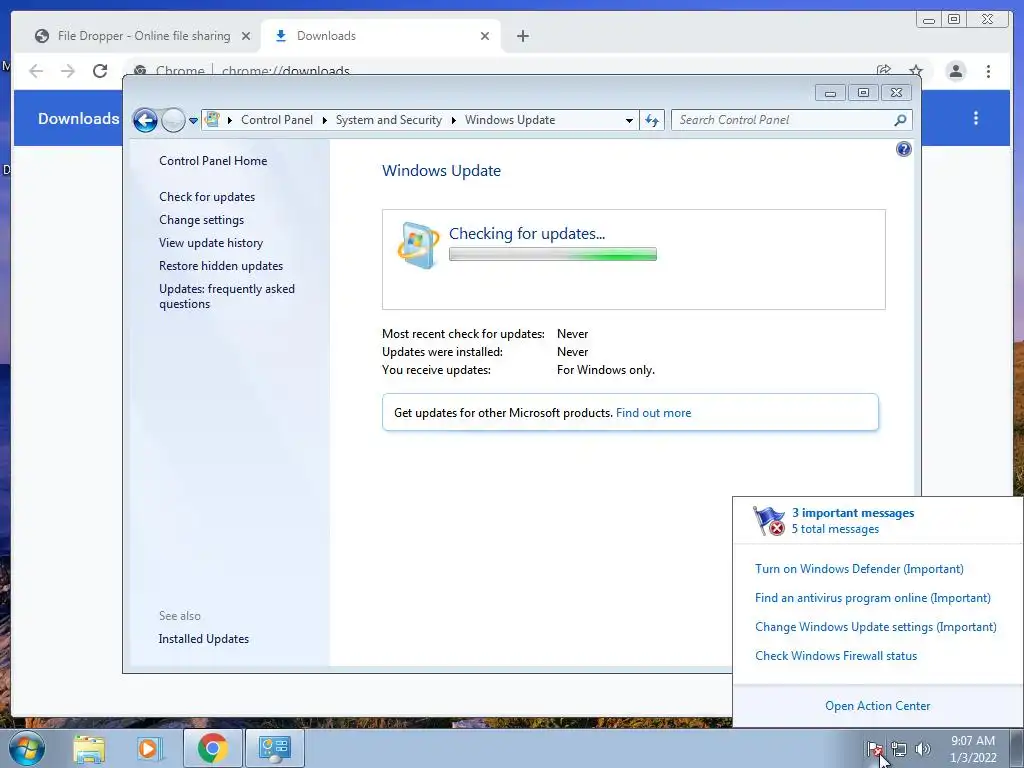1024x768 pixels.
Task: Click the Control Panel icon in address bar
Action: [212, 120]
